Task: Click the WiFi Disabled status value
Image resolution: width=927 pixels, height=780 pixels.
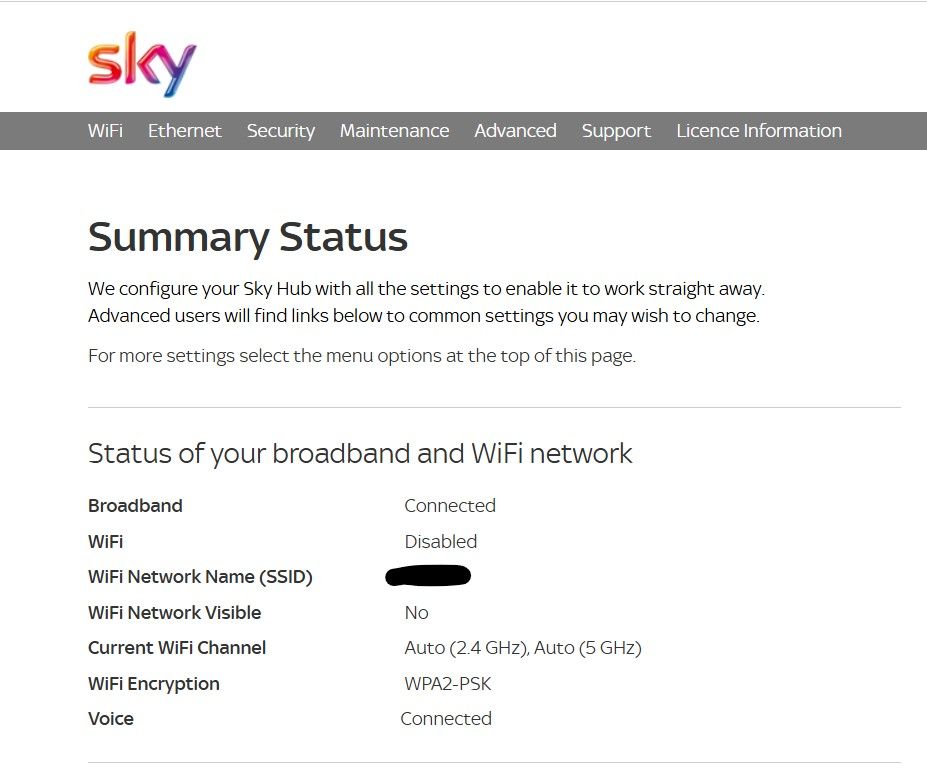Action: [441, 542]
